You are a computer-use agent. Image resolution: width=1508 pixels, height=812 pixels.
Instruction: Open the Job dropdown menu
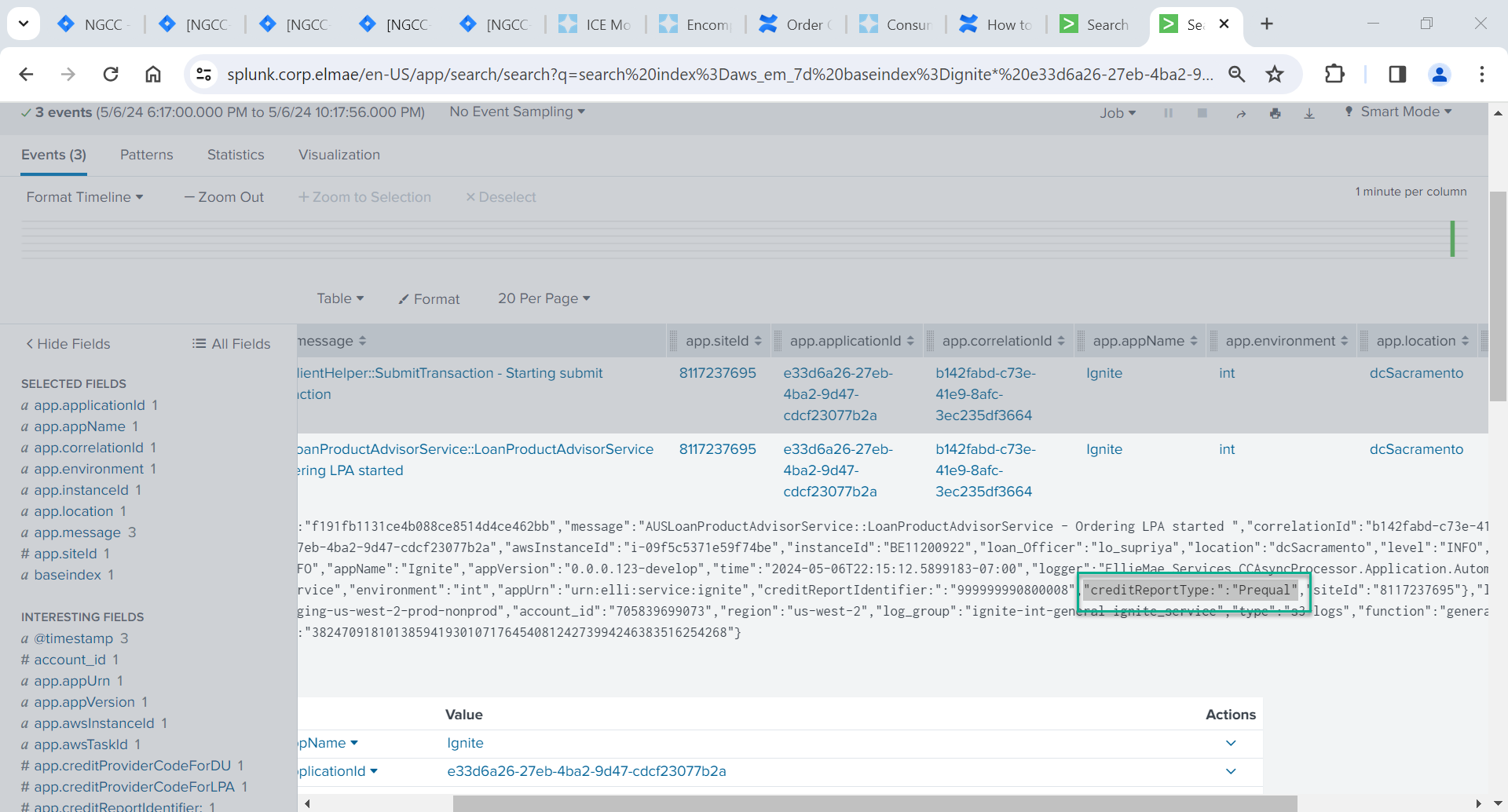click(x=1118, y=113)
